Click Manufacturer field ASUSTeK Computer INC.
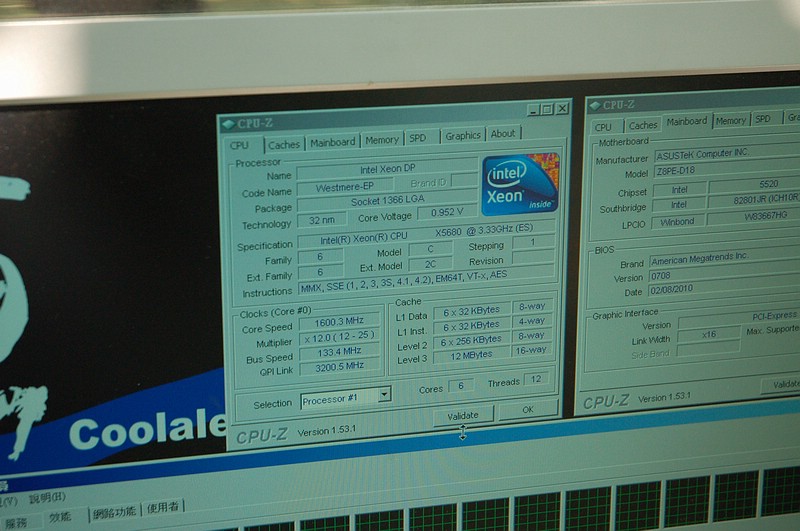The height and width of the screenshot is (531, 800). coord(727,153)
